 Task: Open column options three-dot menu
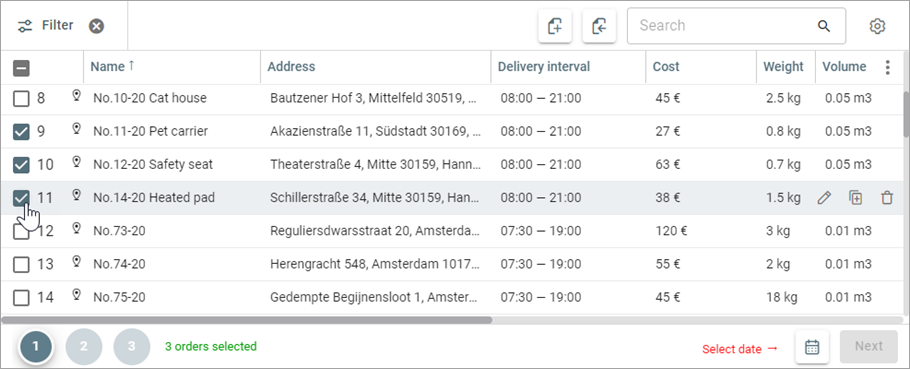887,67
